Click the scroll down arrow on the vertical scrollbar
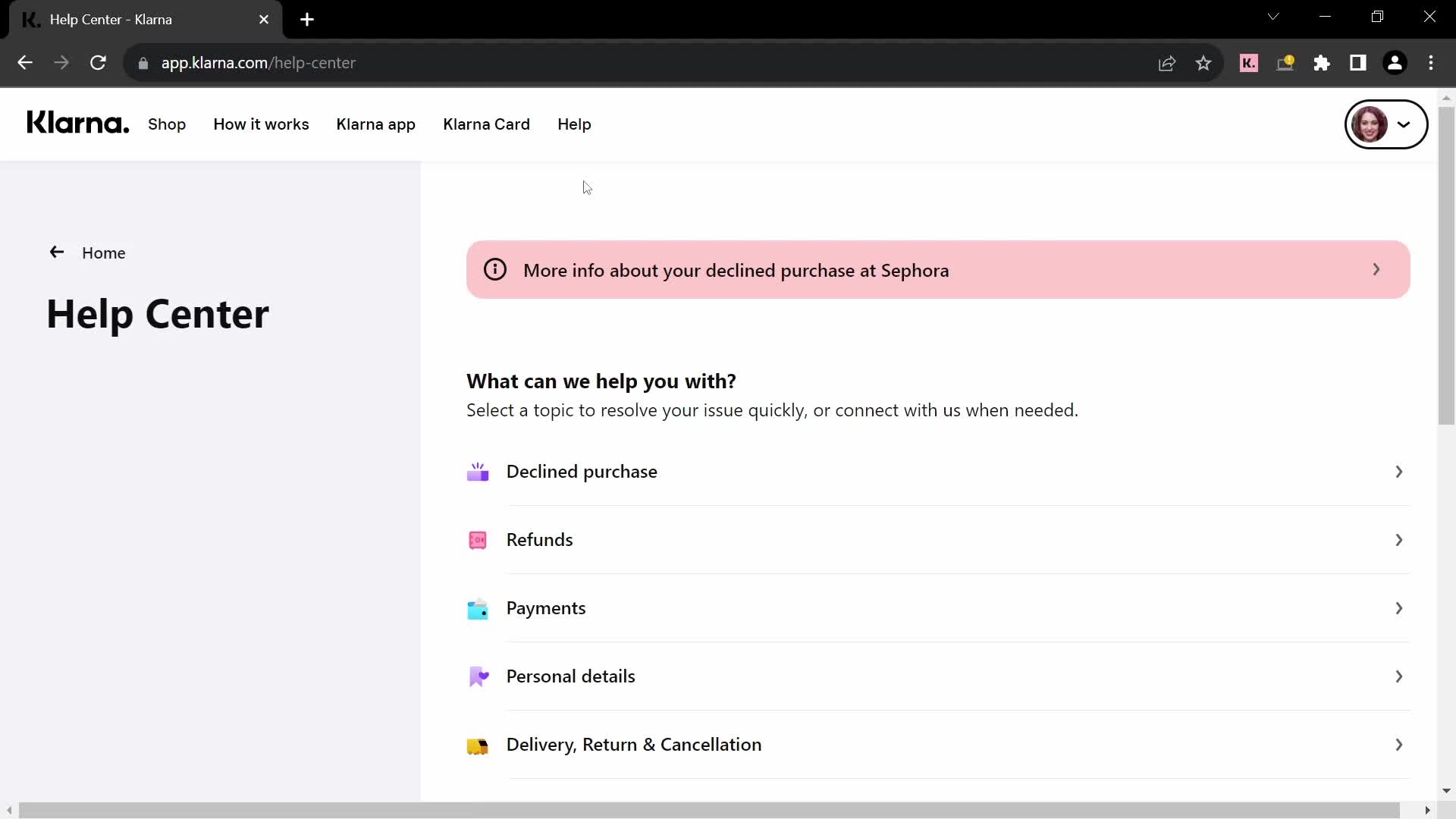 pos(1446,790)
